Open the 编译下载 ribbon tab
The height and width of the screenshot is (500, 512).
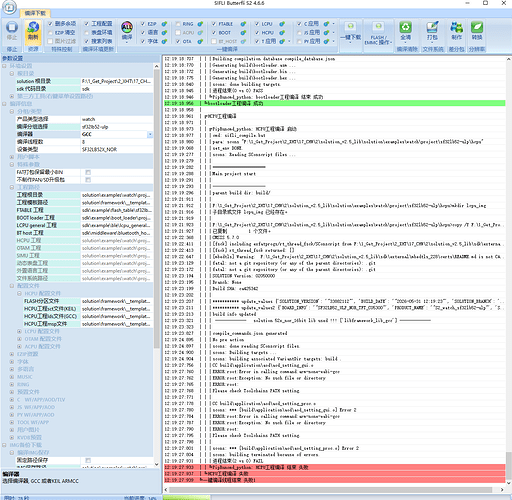pos(35,13)
